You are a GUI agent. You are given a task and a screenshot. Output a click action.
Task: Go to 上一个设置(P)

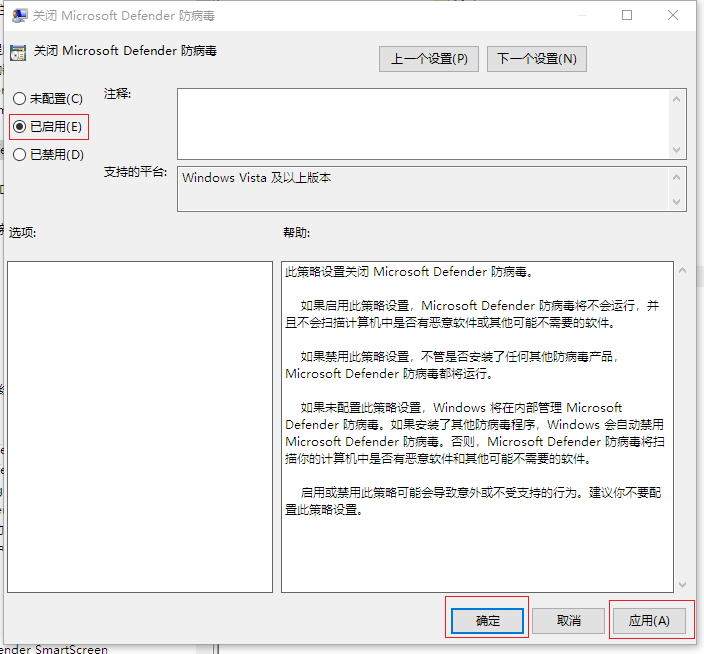(429, 59)
